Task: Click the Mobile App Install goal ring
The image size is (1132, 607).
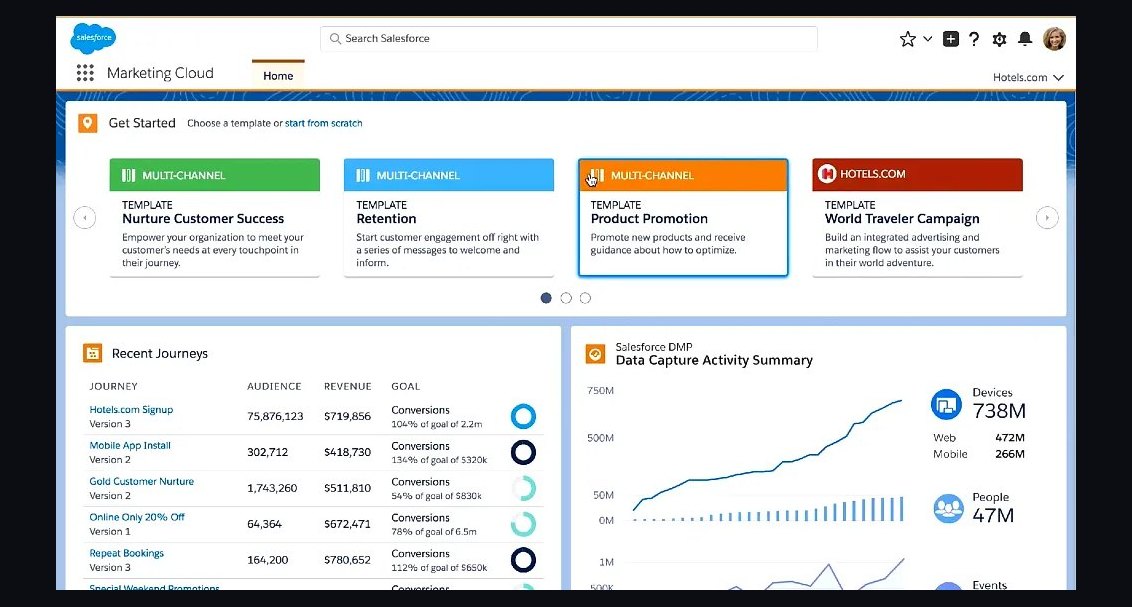Action: pyautogui.click(x=523, y=453)
